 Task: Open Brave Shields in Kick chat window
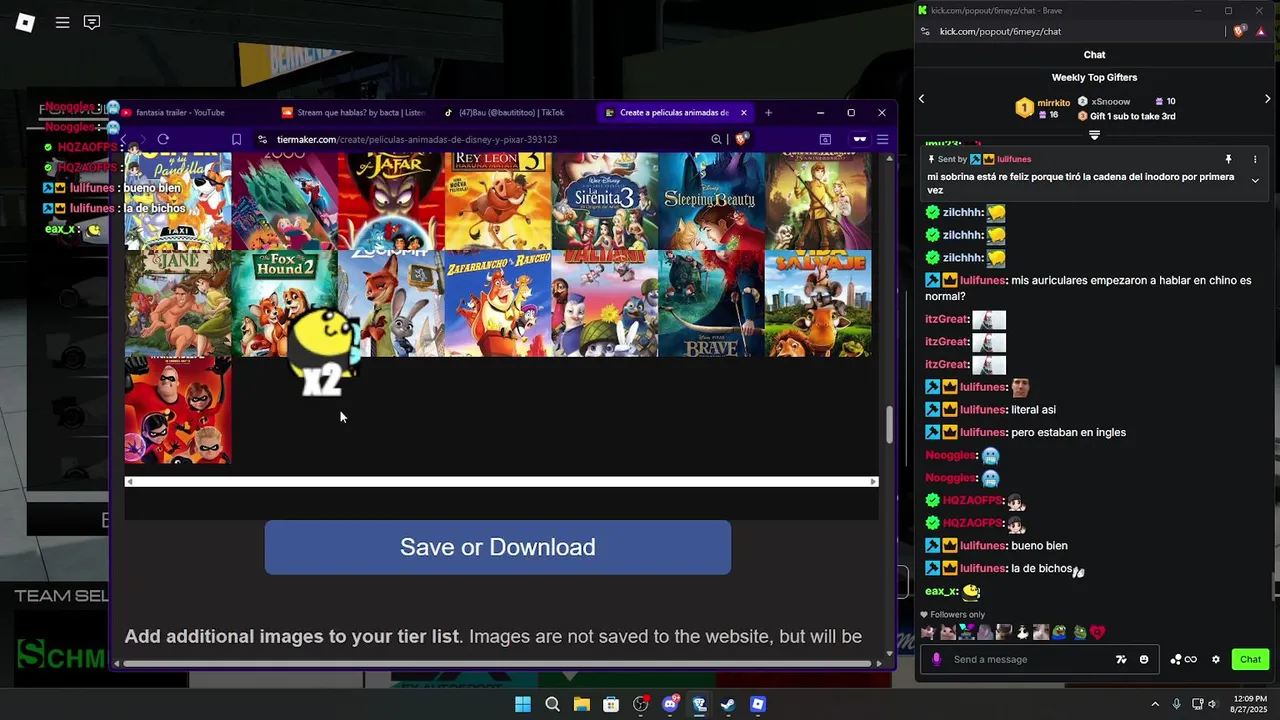[1240, 31]
